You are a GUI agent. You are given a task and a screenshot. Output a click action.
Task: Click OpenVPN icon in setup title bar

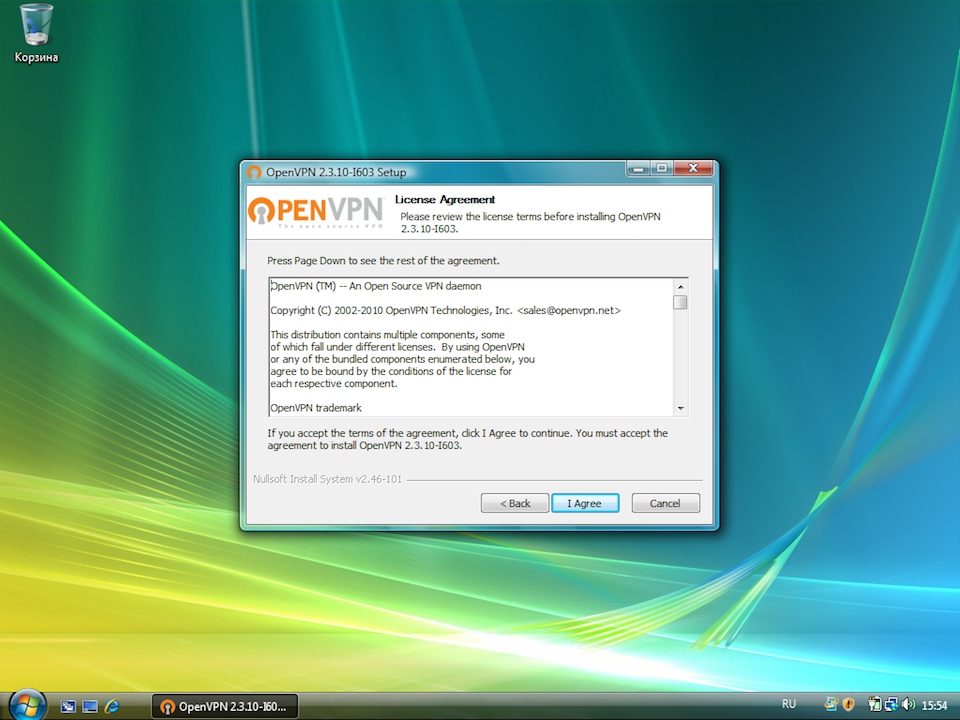[254, 173]
